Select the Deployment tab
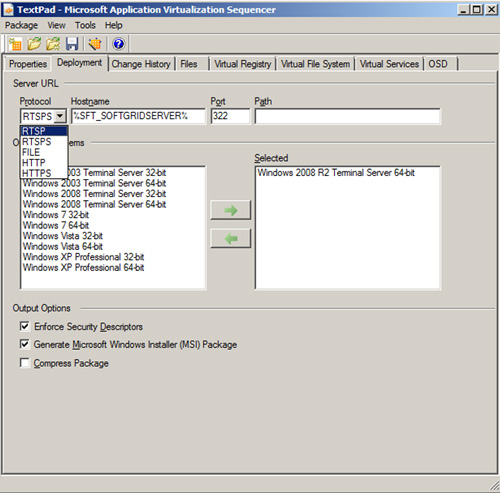500x493 pixels. 79,63
